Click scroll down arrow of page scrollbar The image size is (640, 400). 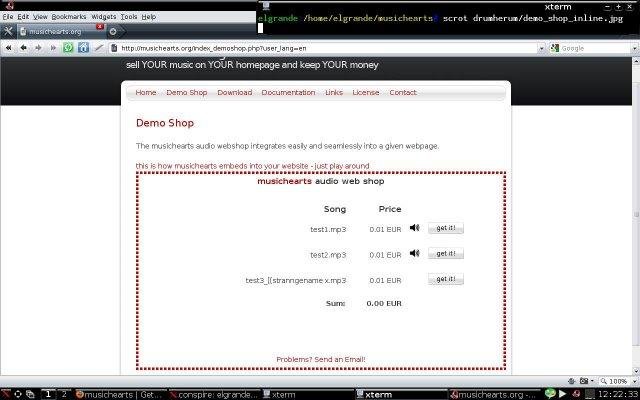636,371
